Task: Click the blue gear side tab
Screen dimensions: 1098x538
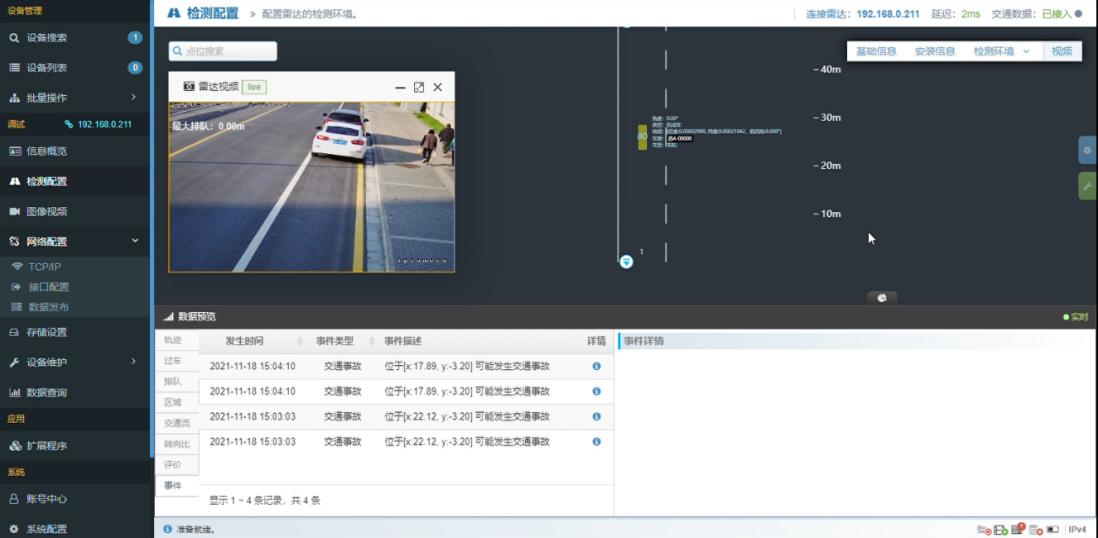Action: 1087,150
